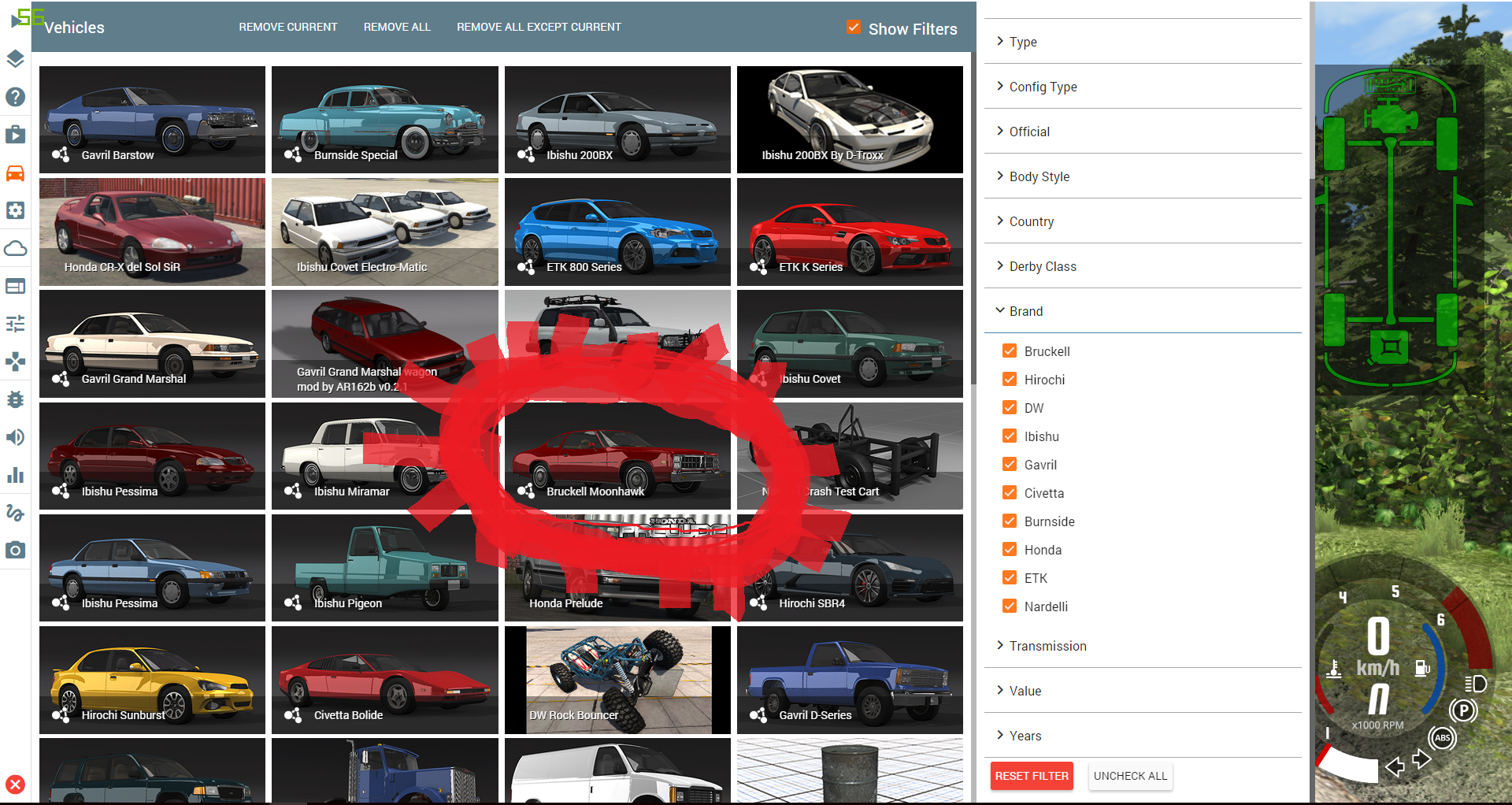Open configurations icon on Hirochi SBR4 tile
The image size is (1512, 805).
click(x=758, y=603)
